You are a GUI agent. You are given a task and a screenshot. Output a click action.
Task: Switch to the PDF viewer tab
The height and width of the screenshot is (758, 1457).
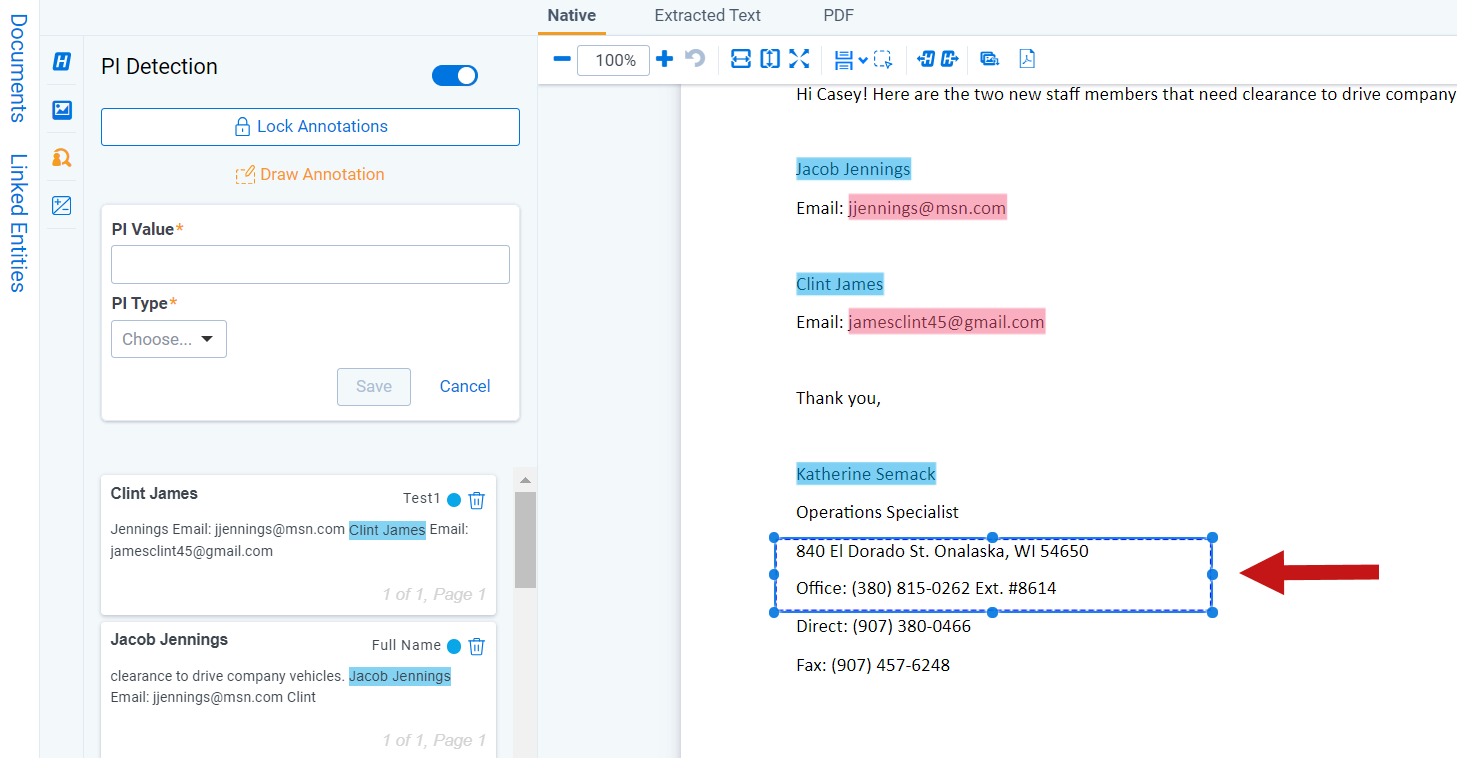pyautogui.click(x=838, y=15)
